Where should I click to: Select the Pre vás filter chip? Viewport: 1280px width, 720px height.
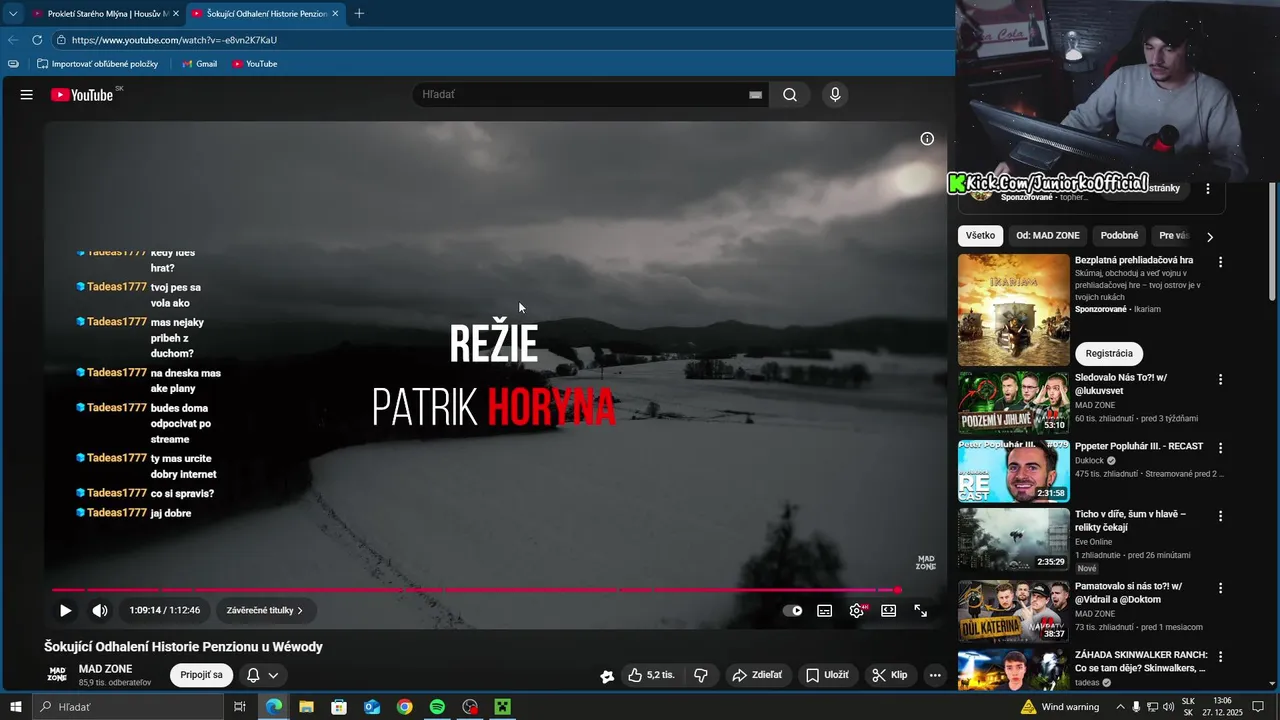pyautogui.click(x=1174, y=236)
